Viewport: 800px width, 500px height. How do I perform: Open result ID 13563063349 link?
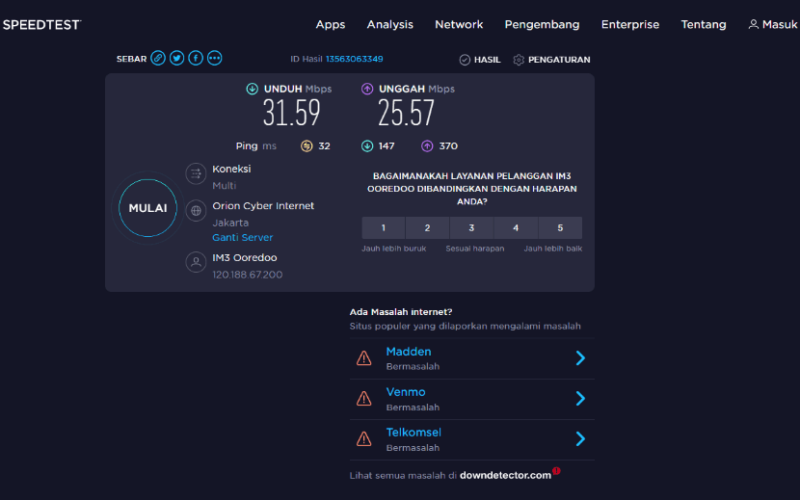coord(354,59)
